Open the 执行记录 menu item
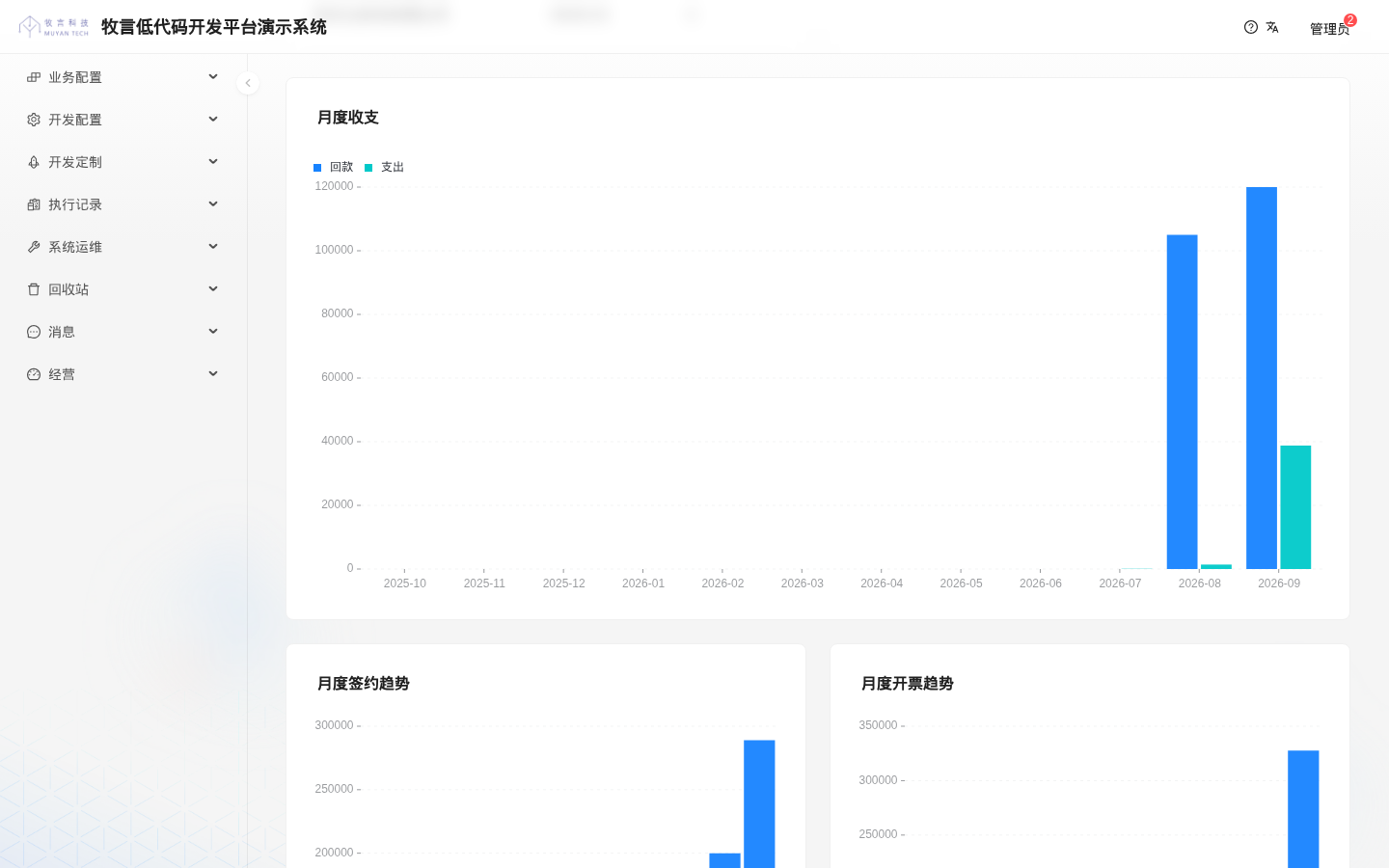 pos(123,204)
